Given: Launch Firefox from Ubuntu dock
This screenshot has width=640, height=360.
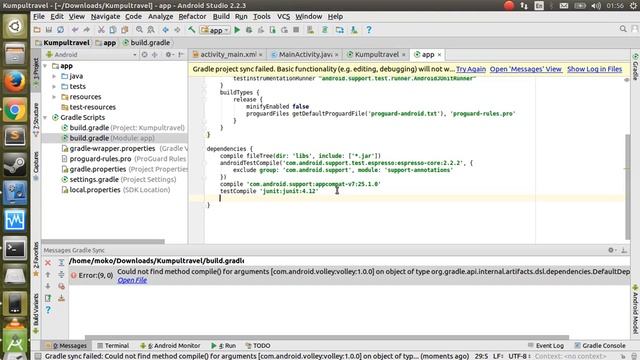Looking at the screenshot, I should click(15, 82).
